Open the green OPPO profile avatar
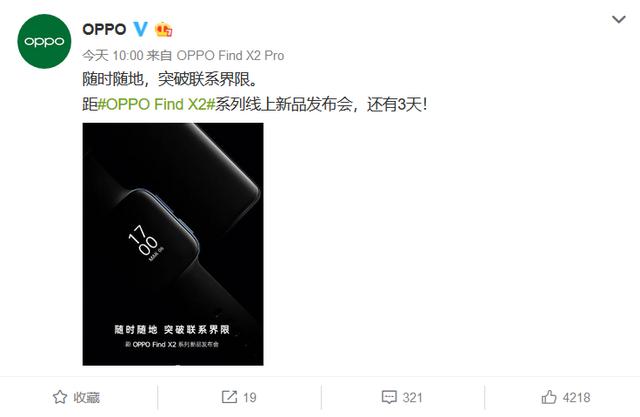 (44, 41)
